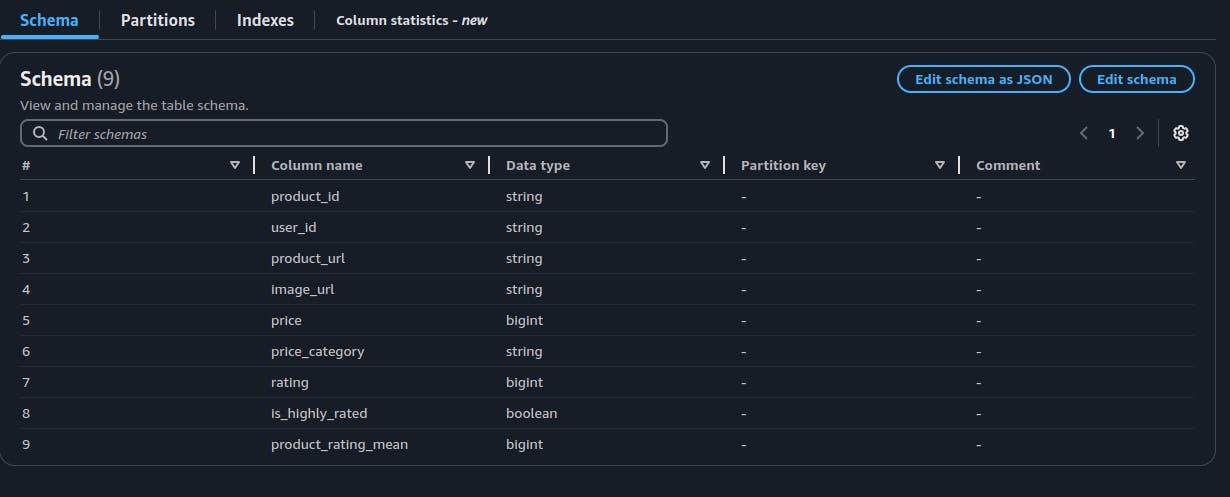Sort by Partition key arrow
The height and width of the screenshot is (497, 1230).
coord(940,165)
